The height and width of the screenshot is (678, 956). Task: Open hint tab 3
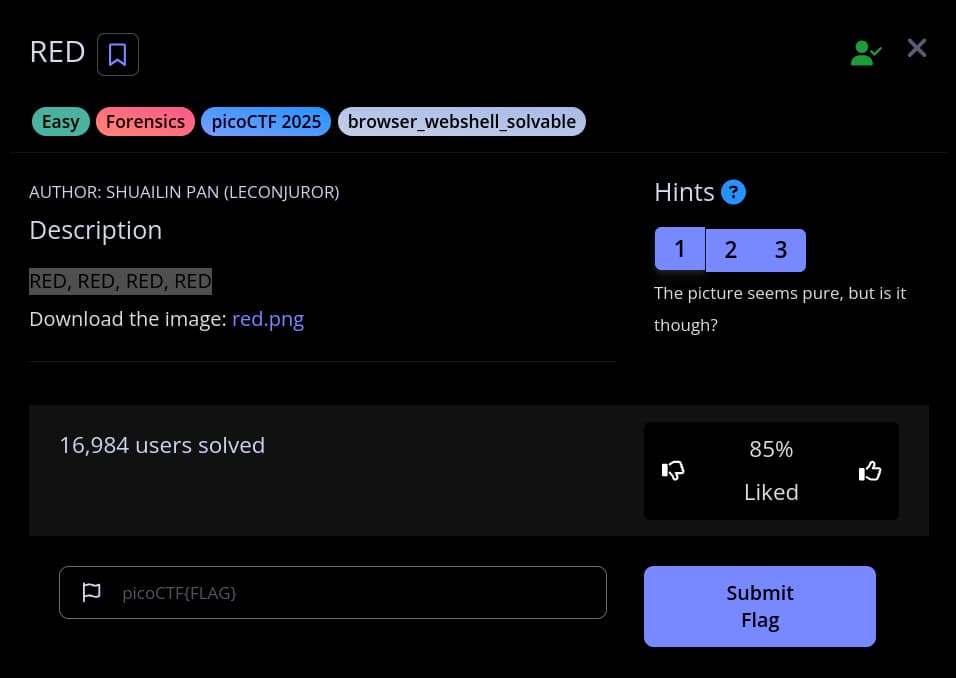[781, 250]
